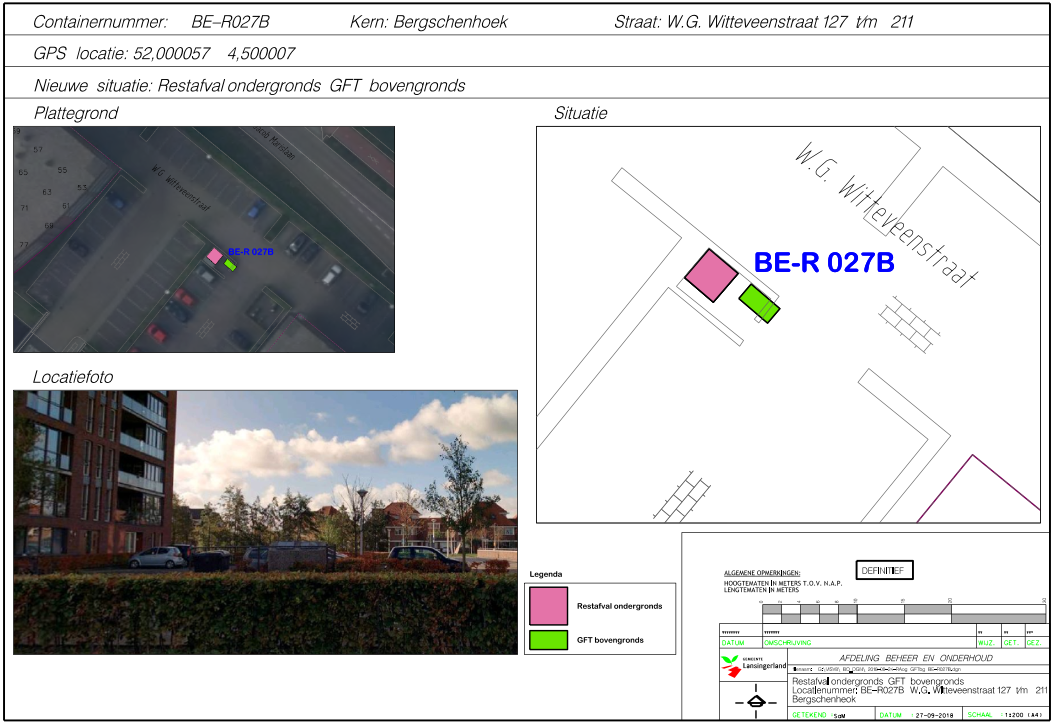Click the aerial Plattegrond image
The image size is (1053, 724).
tap(204, 239)
